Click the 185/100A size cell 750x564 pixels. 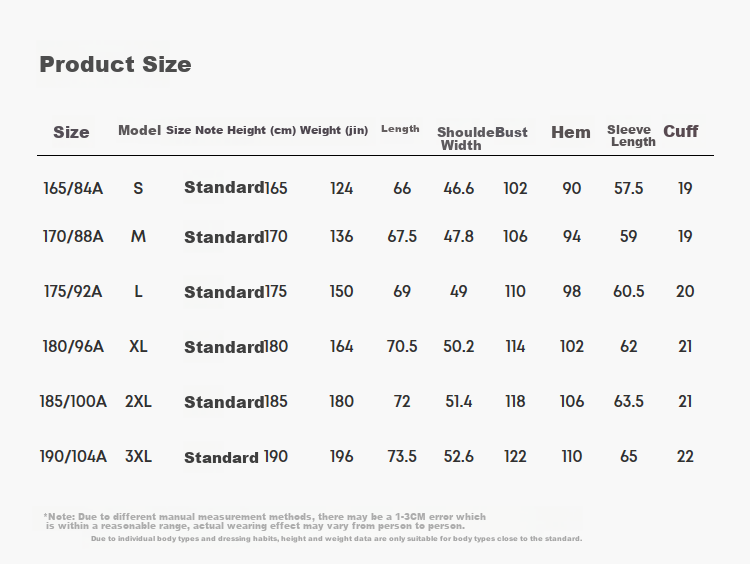[73, 401]
